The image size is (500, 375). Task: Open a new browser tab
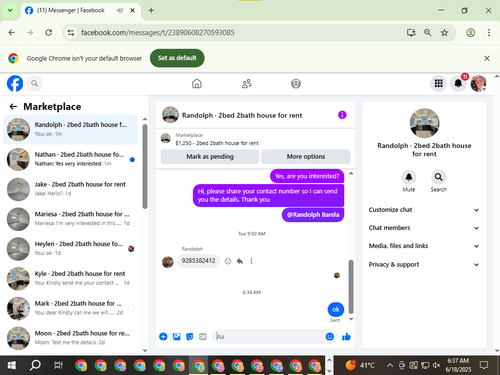(151, 10)
